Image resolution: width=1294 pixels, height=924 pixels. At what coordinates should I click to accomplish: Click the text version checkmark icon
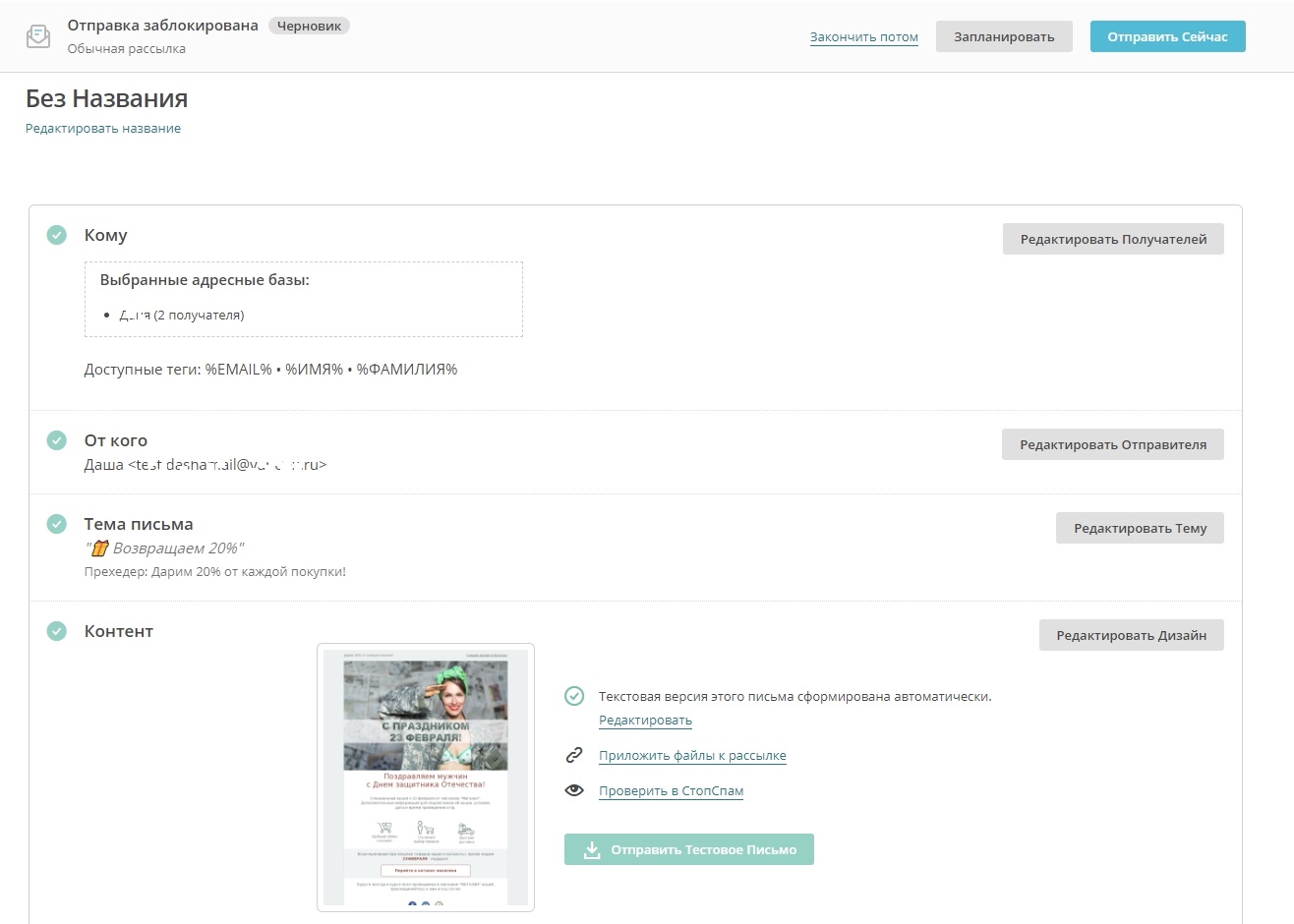coord(574,696)
